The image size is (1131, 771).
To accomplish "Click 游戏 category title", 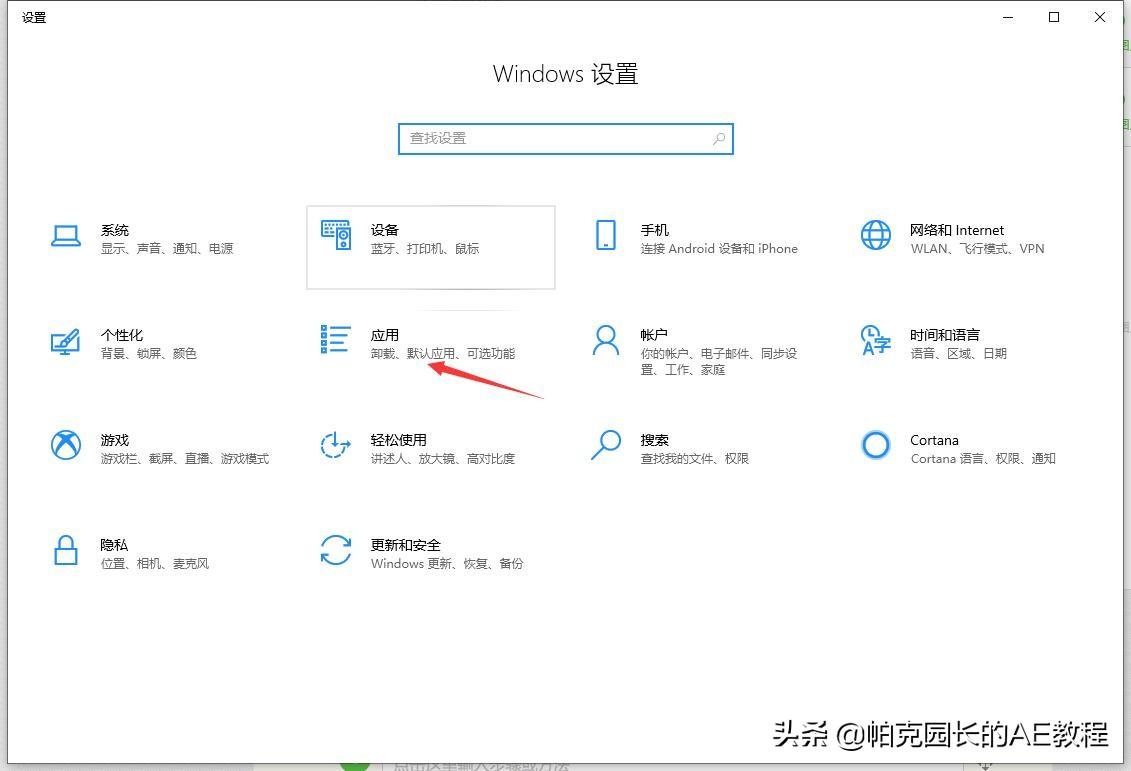I will (x=115, y=440).
